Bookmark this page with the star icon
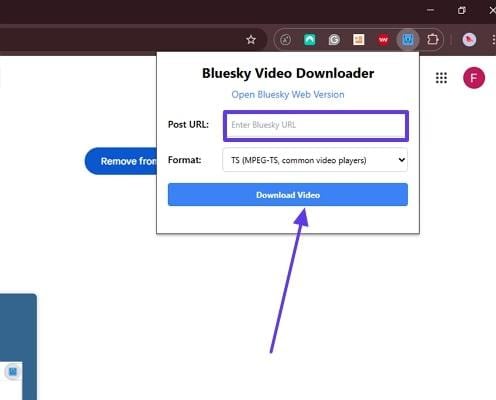Image resolution: width=496 pixels, height=400 pixels. pyautogui.click(x=251, y=40)
